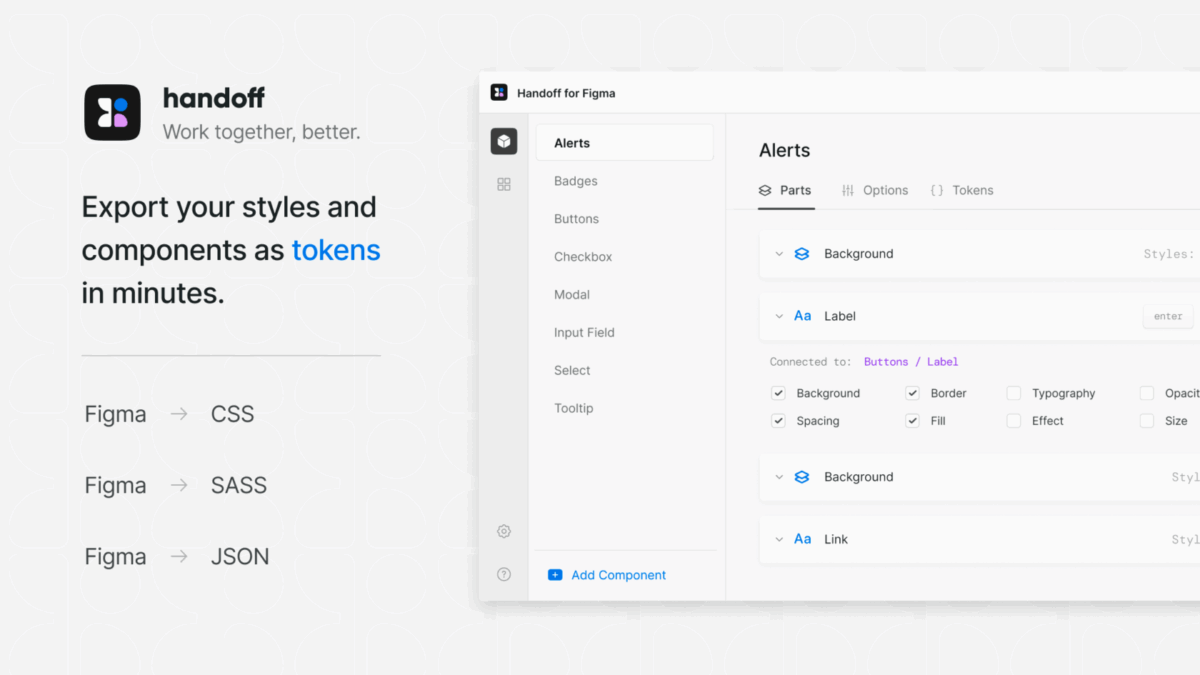Click the layers icon on first Background row
This screenshot has width=1200, height=675.
click(801, 254)
